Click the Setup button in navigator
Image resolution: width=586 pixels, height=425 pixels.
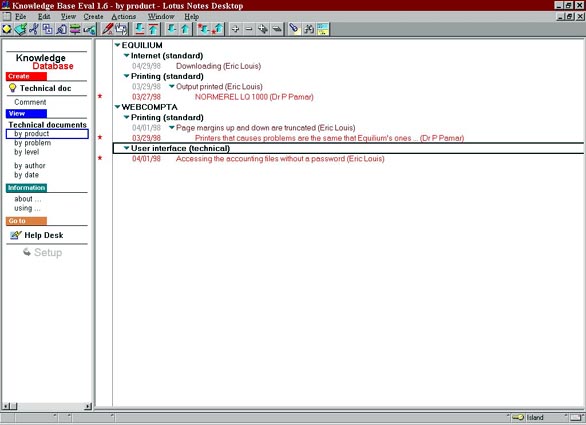(42, 252)
